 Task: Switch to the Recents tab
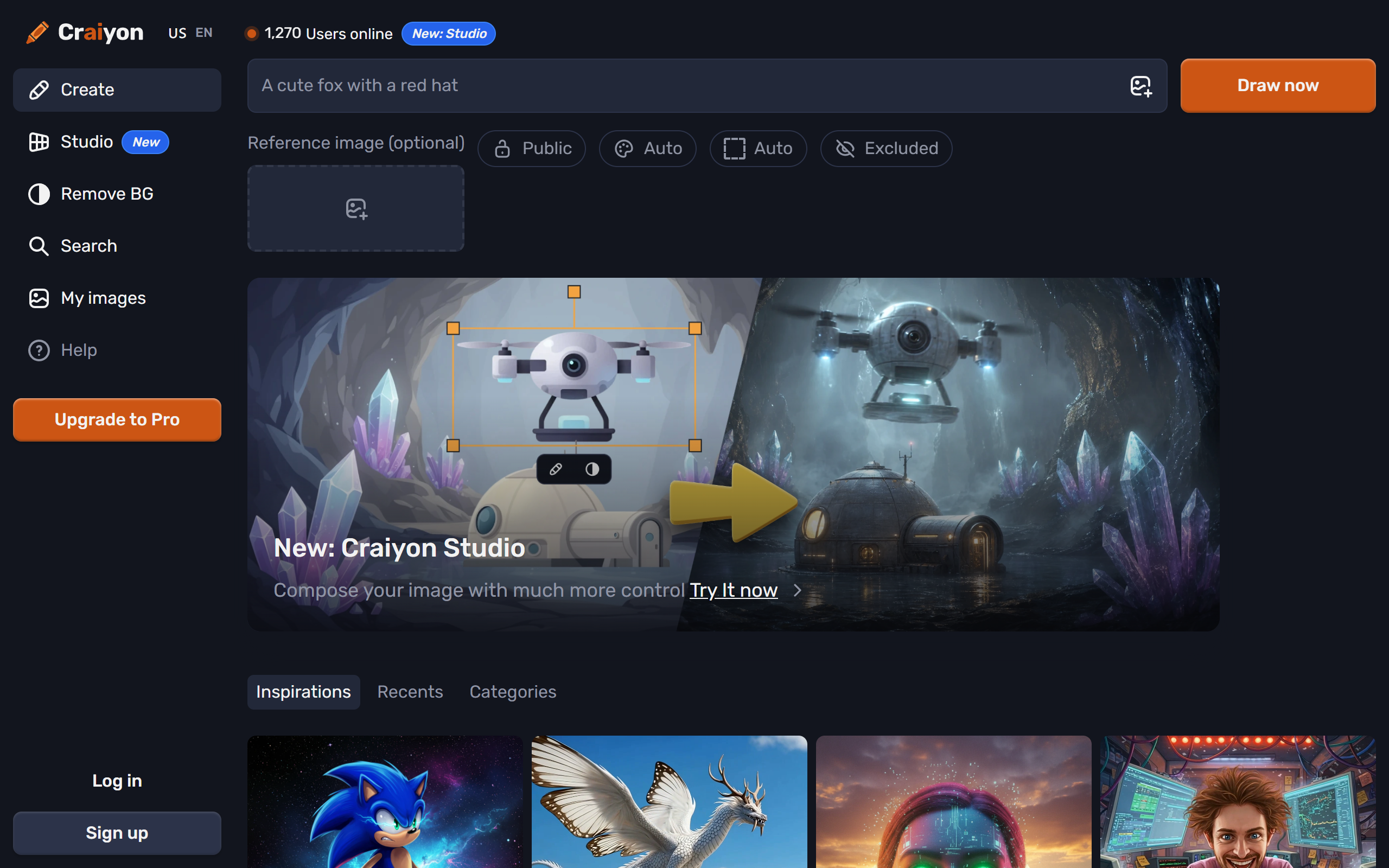(x=410, y=692)
